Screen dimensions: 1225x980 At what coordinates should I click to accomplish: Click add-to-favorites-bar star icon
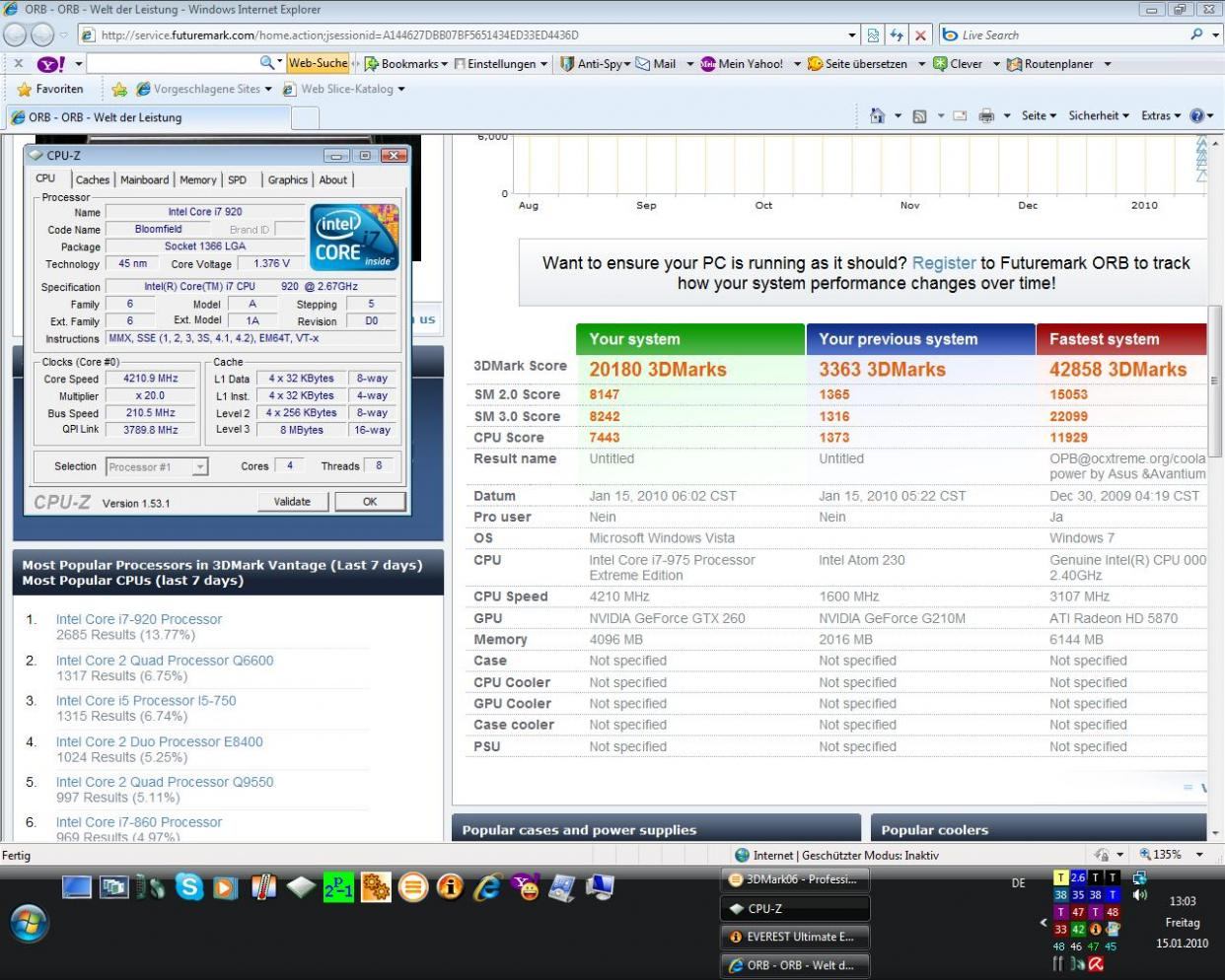119,89
